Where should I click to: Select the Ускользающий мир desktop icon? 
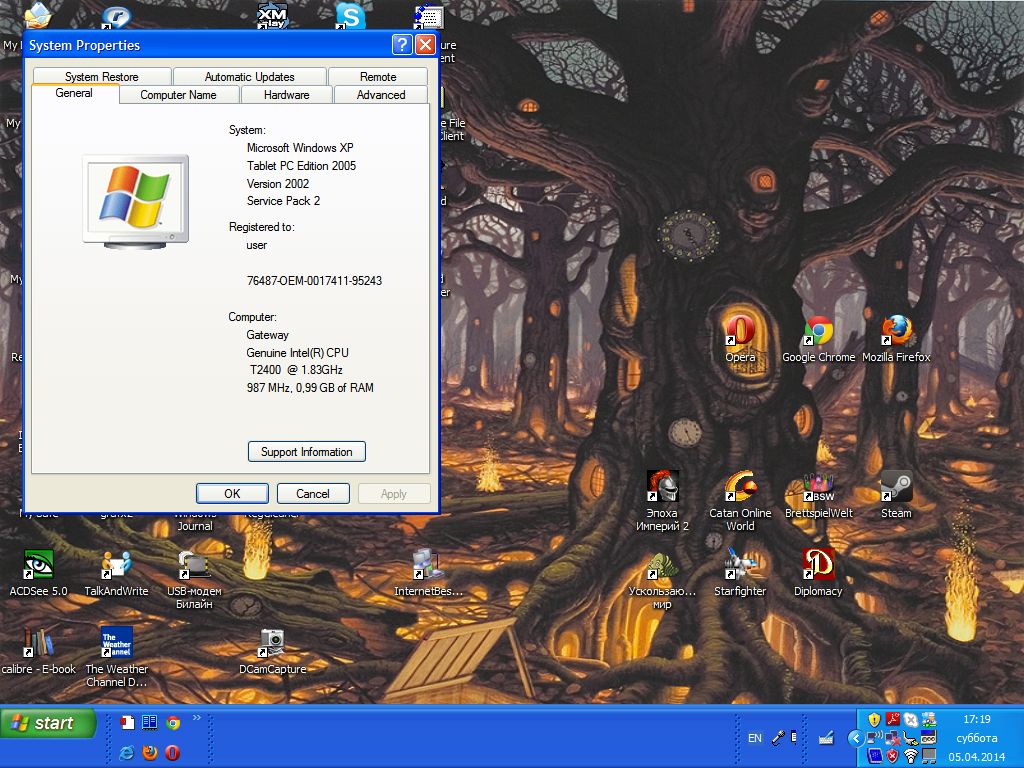(662, 579)
